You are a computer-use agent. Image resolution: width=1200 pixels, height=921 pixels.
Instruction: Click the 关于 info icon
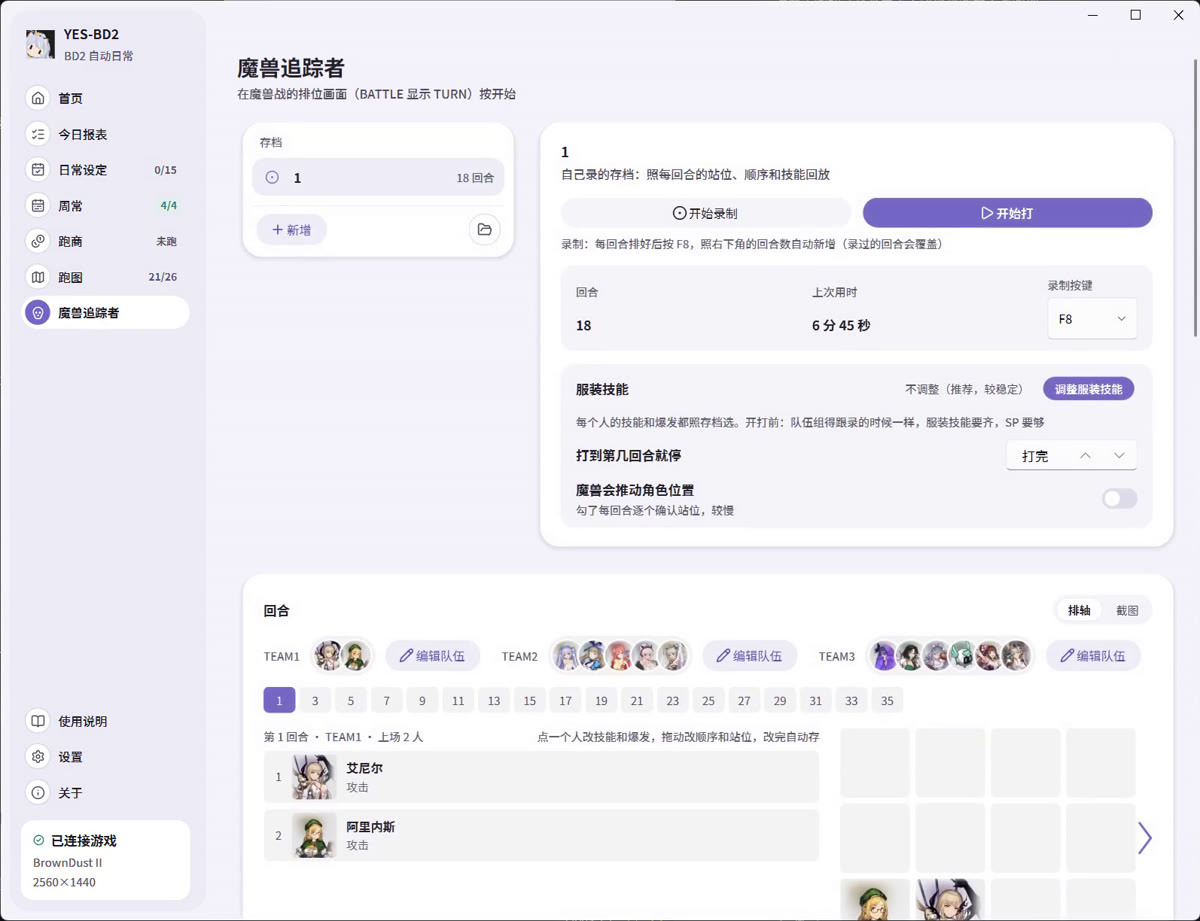click(38, 793)
